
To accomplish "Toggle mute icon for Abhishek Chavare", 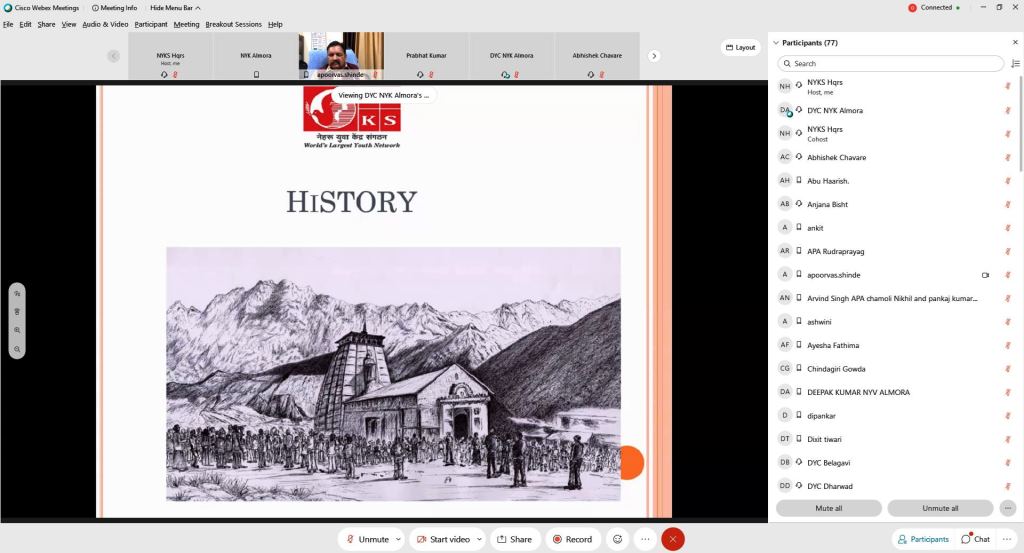I will click(x=1008, y=157).
